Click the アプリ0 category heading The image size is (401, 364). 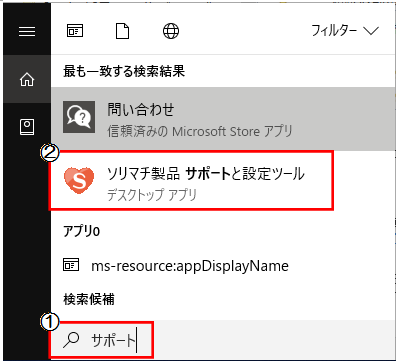tap(81, 231)
